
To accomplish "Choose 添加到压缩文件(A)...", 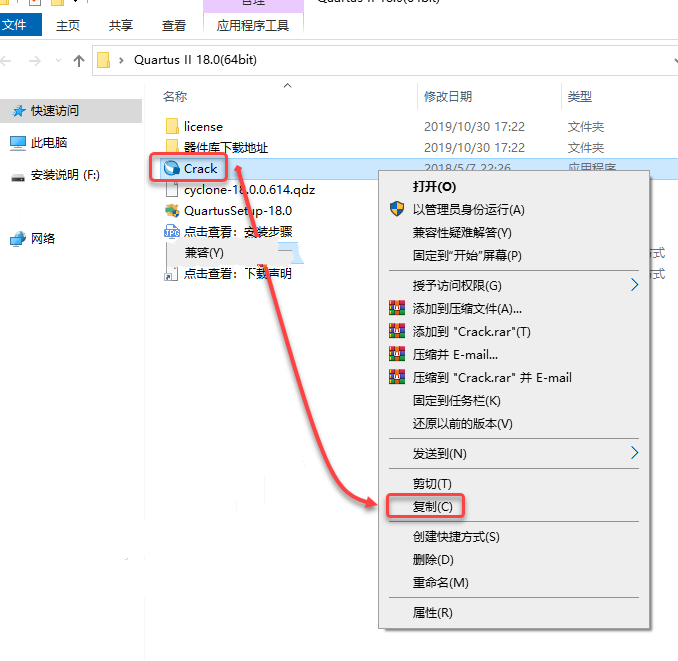I will click(467, 309).
